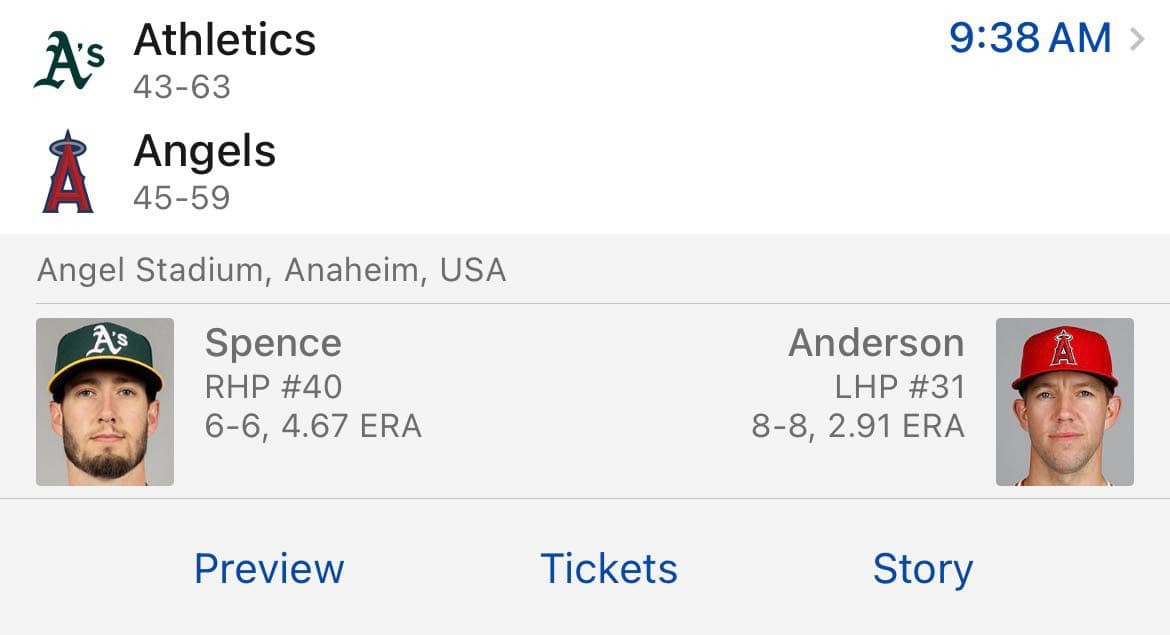This screenshot has width=1170, height=635.
Task: Click Anderson's 8-8, 2.91 ERA stats
Action: 858,427
